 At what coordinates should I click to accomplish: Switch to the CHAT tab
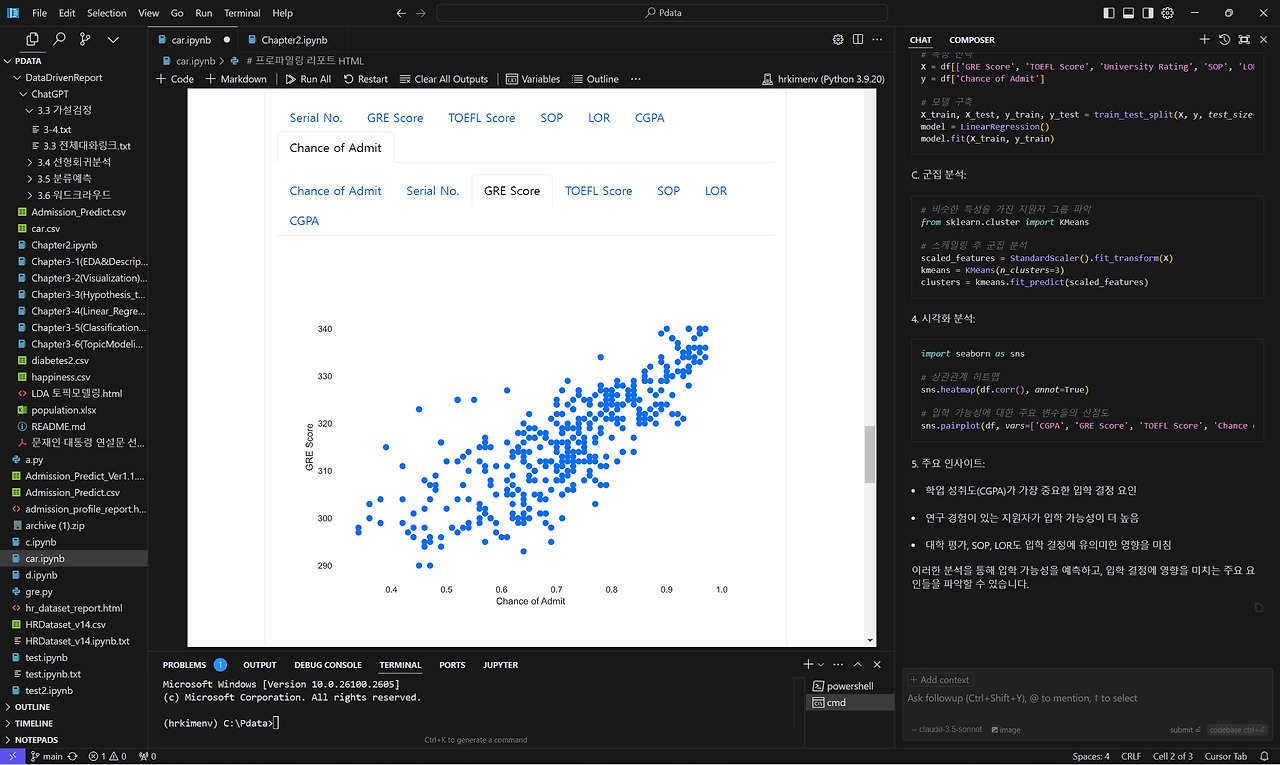921,40
